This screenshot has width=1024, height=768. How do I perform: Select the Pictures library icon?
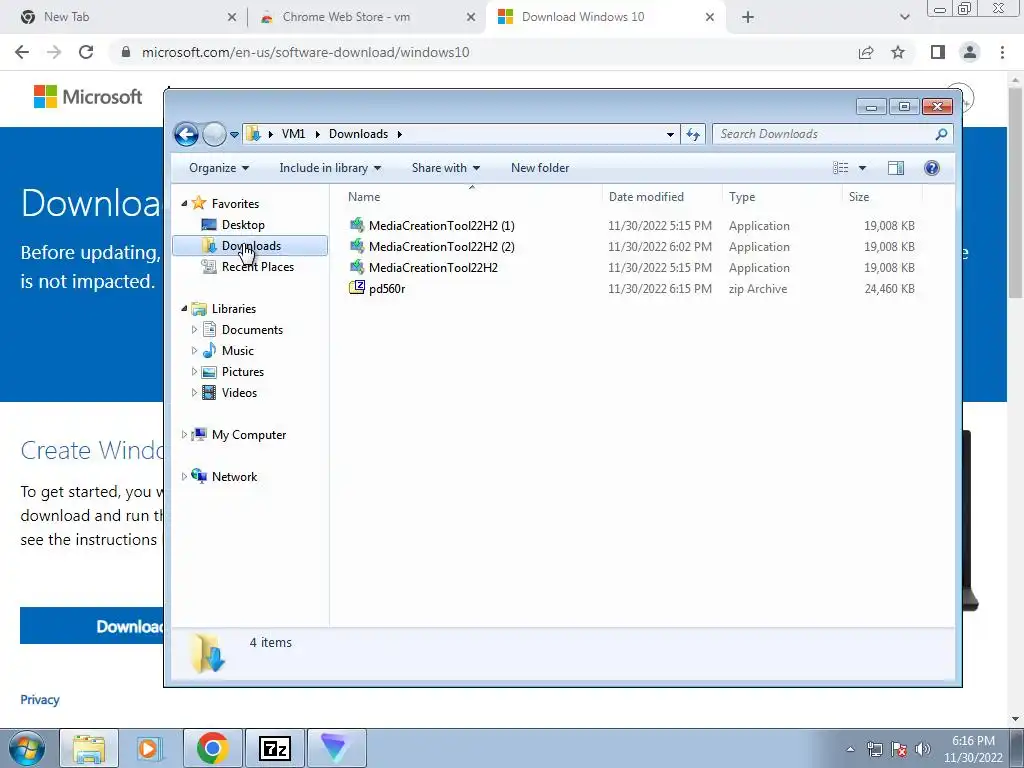point(209,372)
